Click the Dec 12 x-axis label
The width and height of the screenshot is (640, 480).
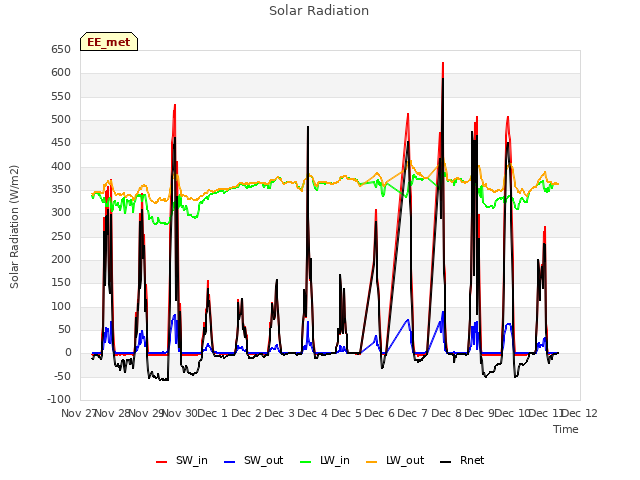coord(580,413)
